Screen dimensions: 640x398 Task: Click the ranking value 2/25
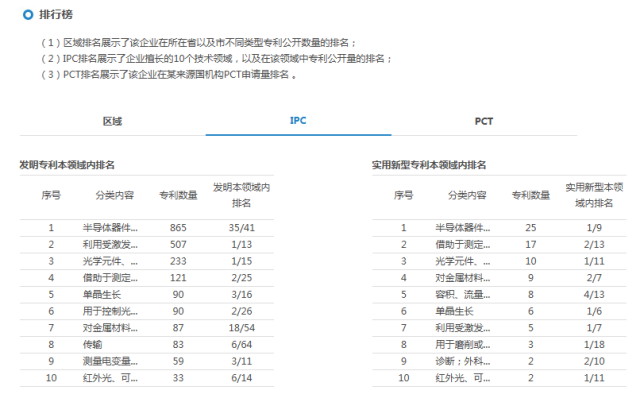242,278
